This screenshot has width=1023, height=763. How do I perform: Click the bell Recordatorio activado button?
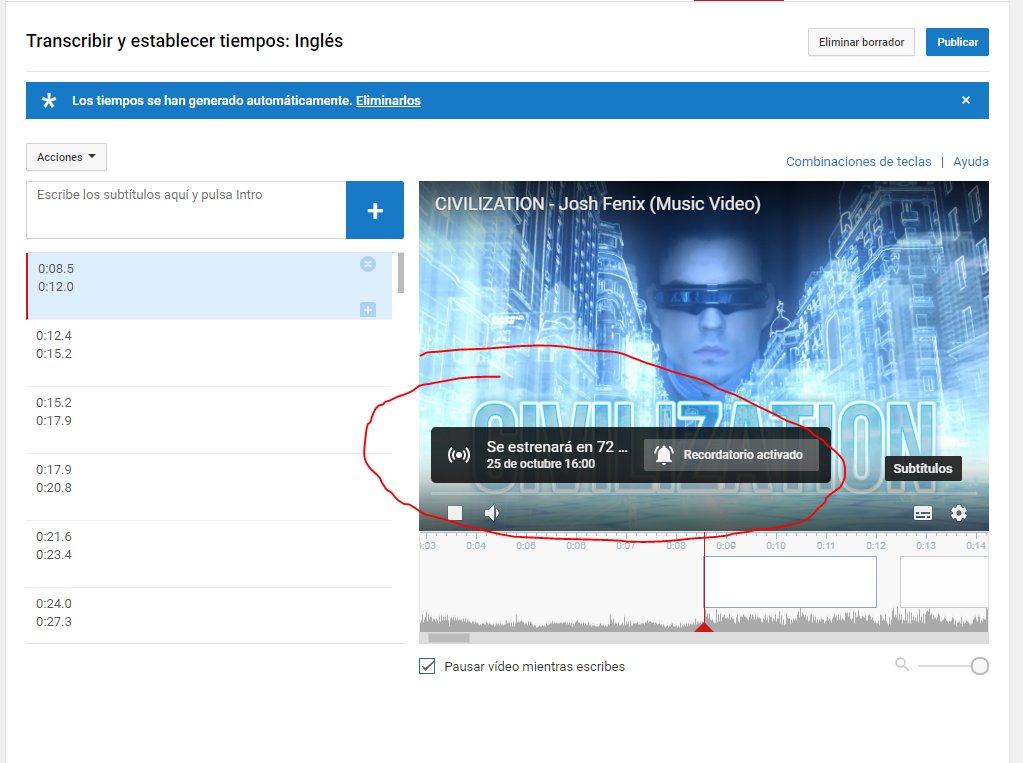point(731,455)
